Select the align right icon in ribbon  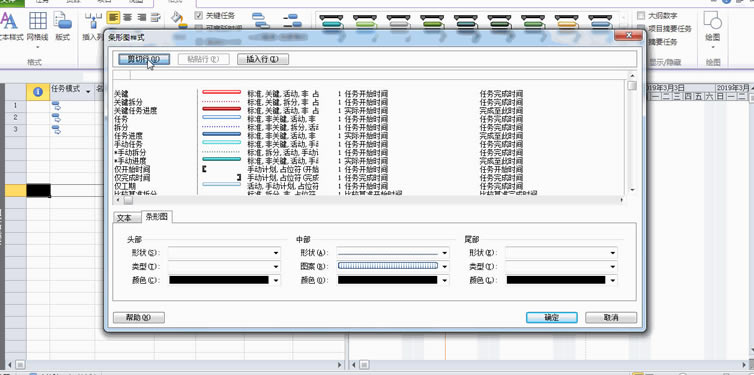pos(141,18)
